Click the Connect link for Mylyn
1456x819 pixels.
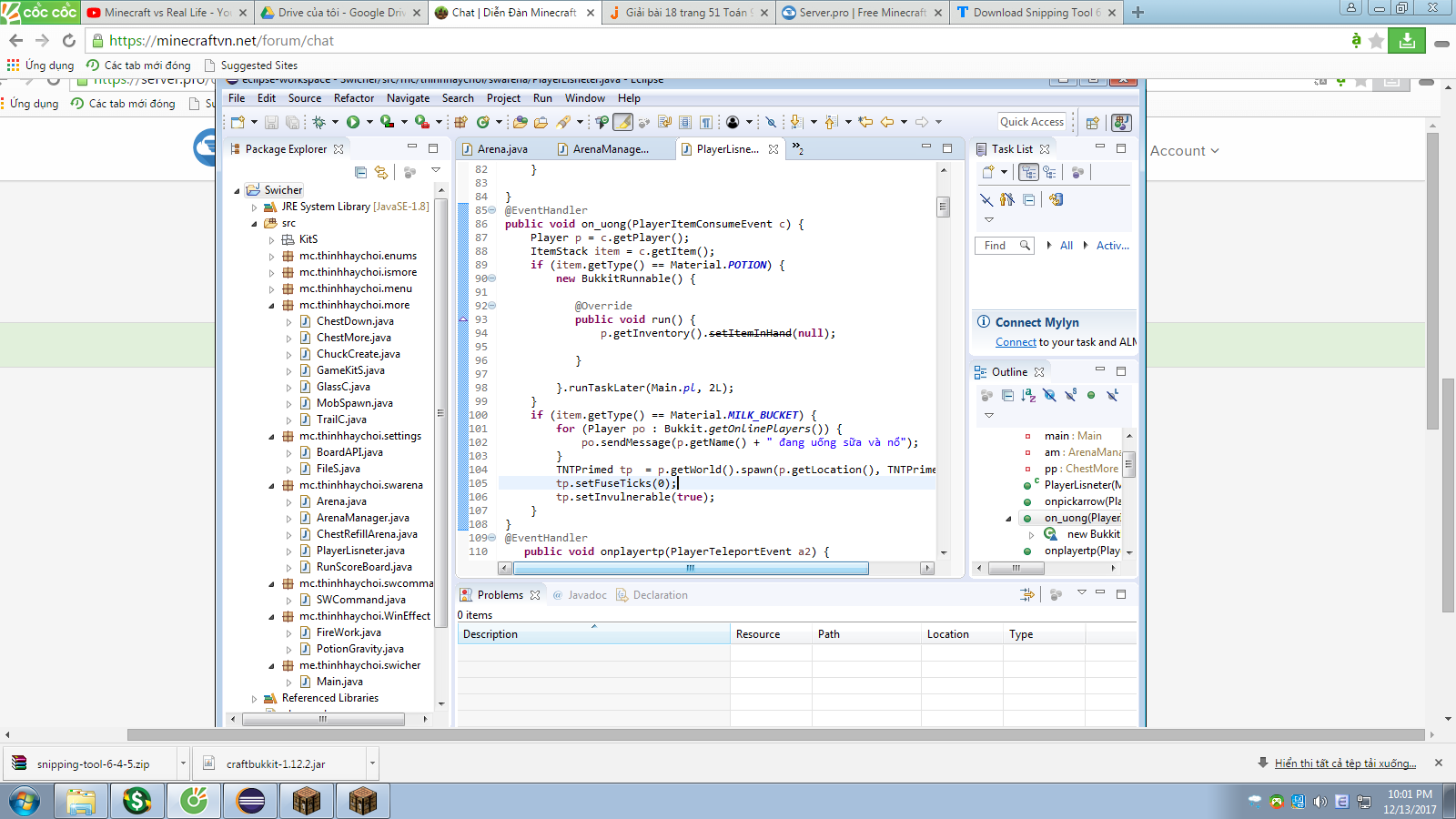pyautogui.click(x=1016, y=342)
